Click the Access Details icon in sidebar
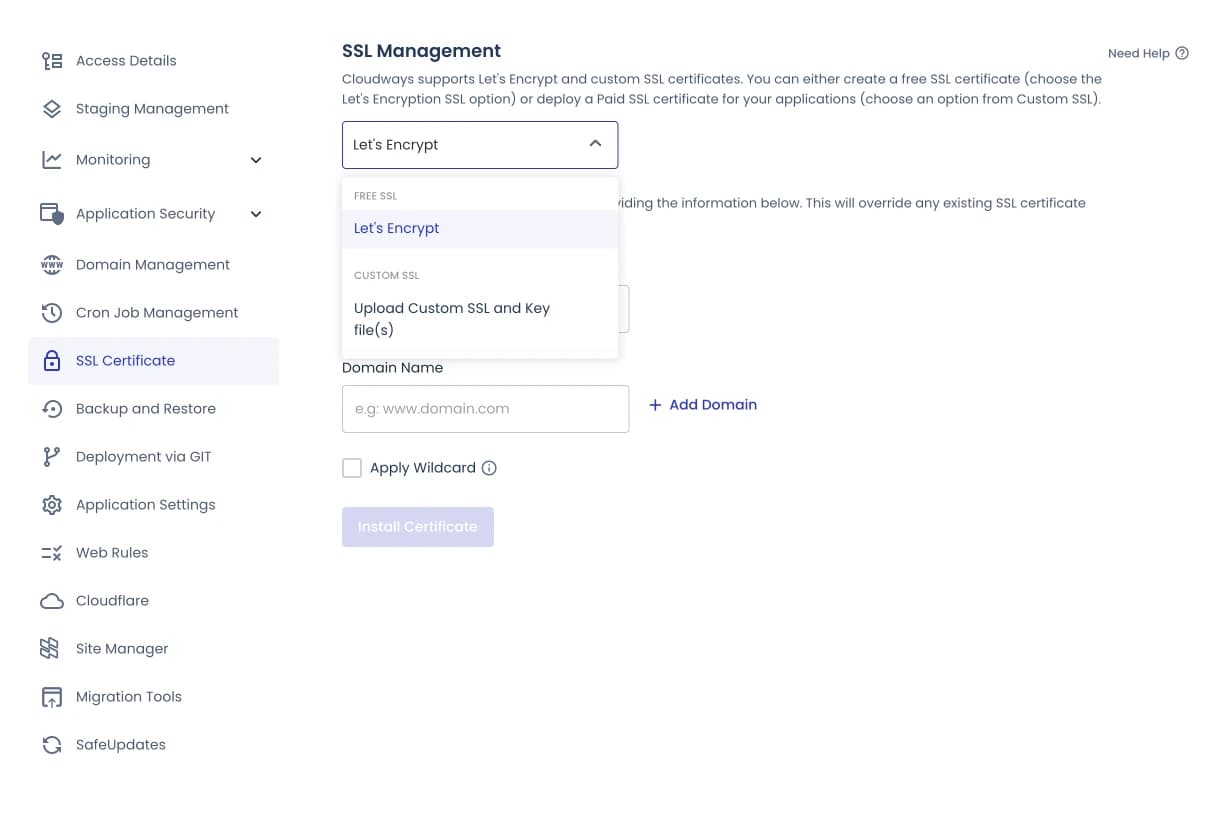 coord(52,61)
